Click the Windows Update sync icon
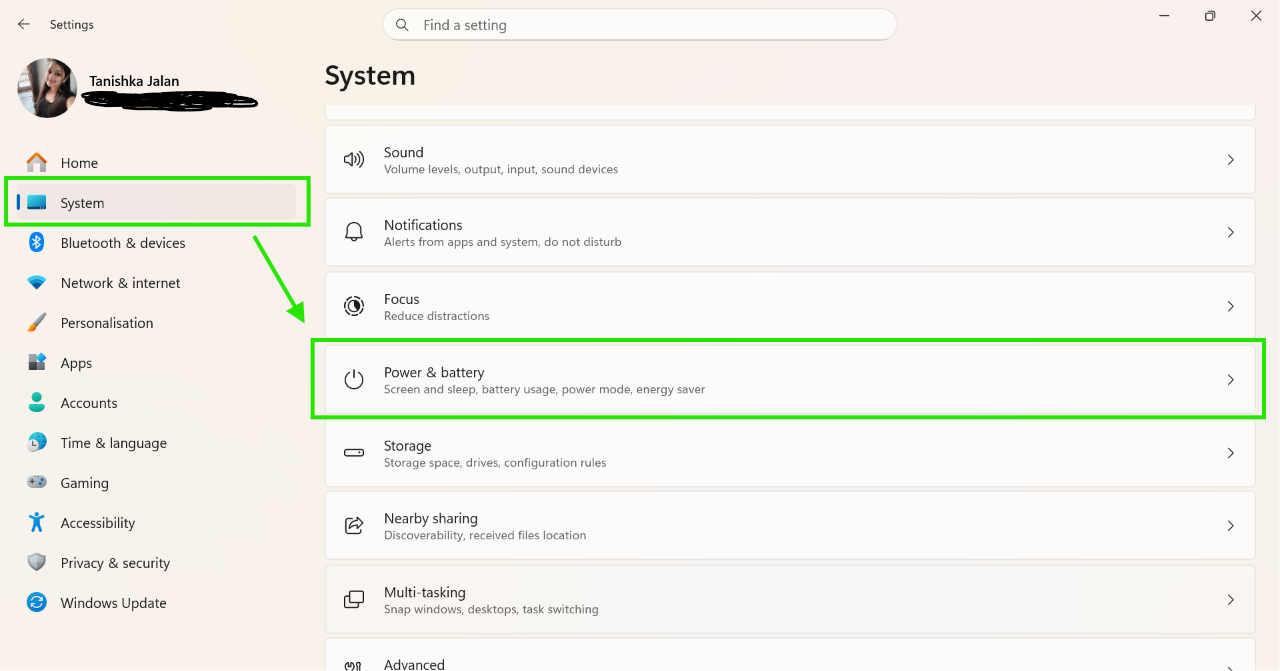The height and width of the screenshot is (671, 1280). [x=37, y=602]
